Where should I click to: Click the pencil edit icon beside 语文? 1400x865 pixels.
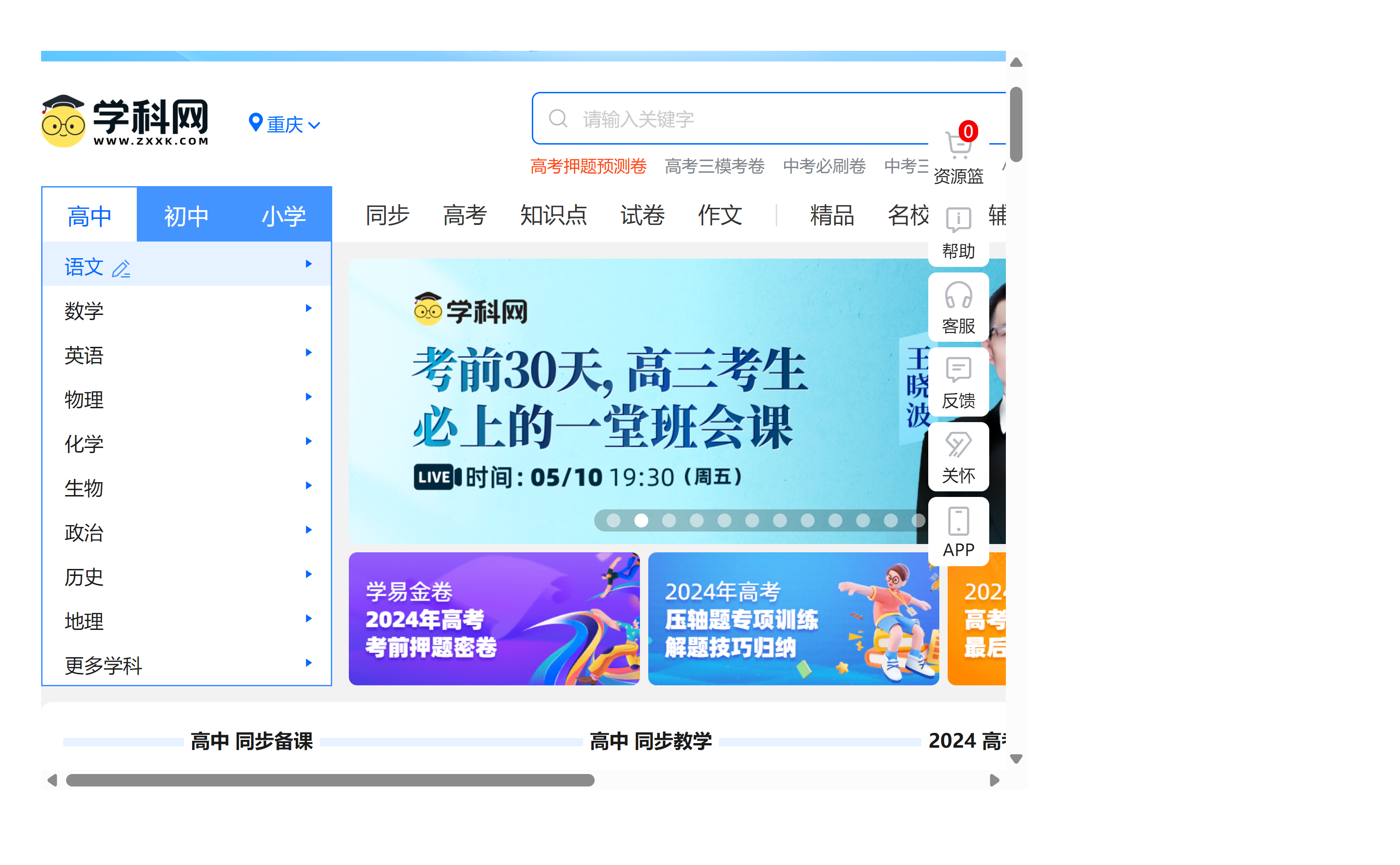(x=121, y=269)
